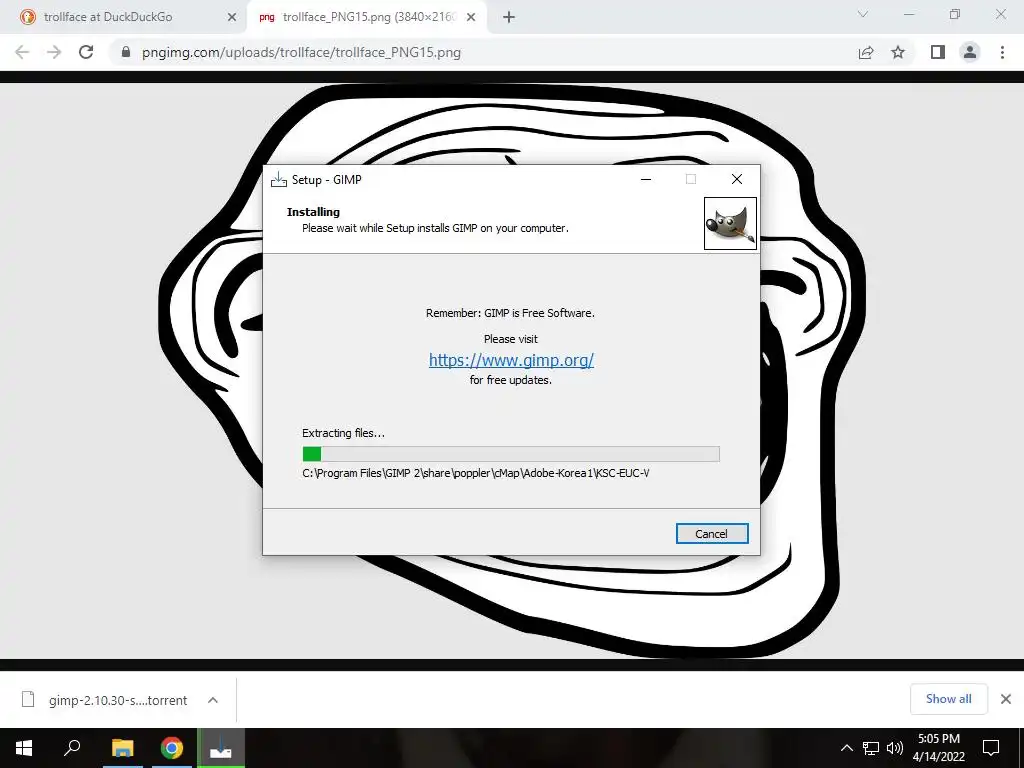The image size is (1024, 768).
Task: Switch to the trollface at DuckDuckGo tab
Action: click(x=129, y=17)
